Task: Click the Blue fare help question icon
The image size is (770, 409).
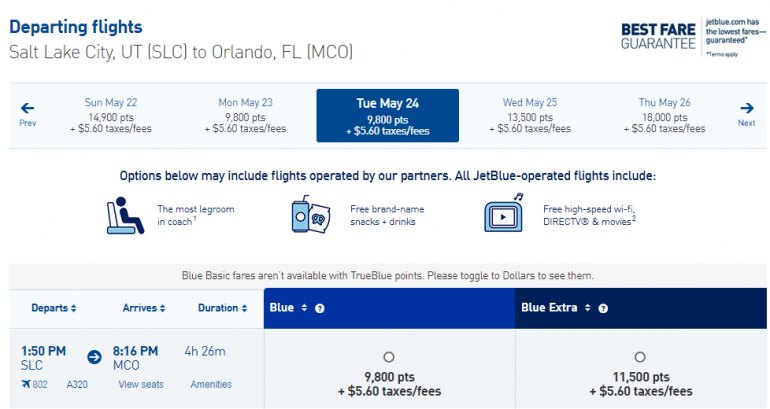Action: (319, 308)
